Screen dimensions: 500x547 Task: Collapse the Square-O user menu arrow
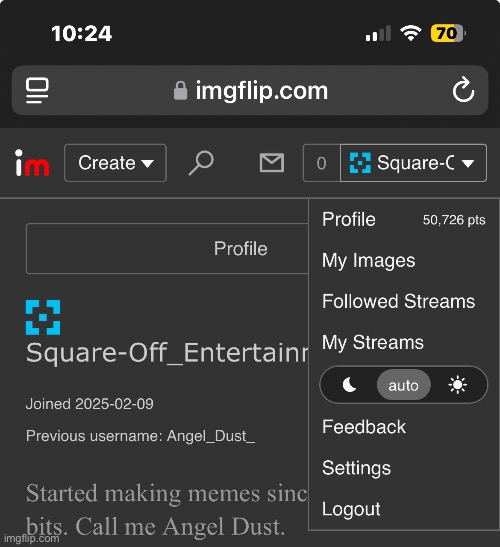pos(468,163)
